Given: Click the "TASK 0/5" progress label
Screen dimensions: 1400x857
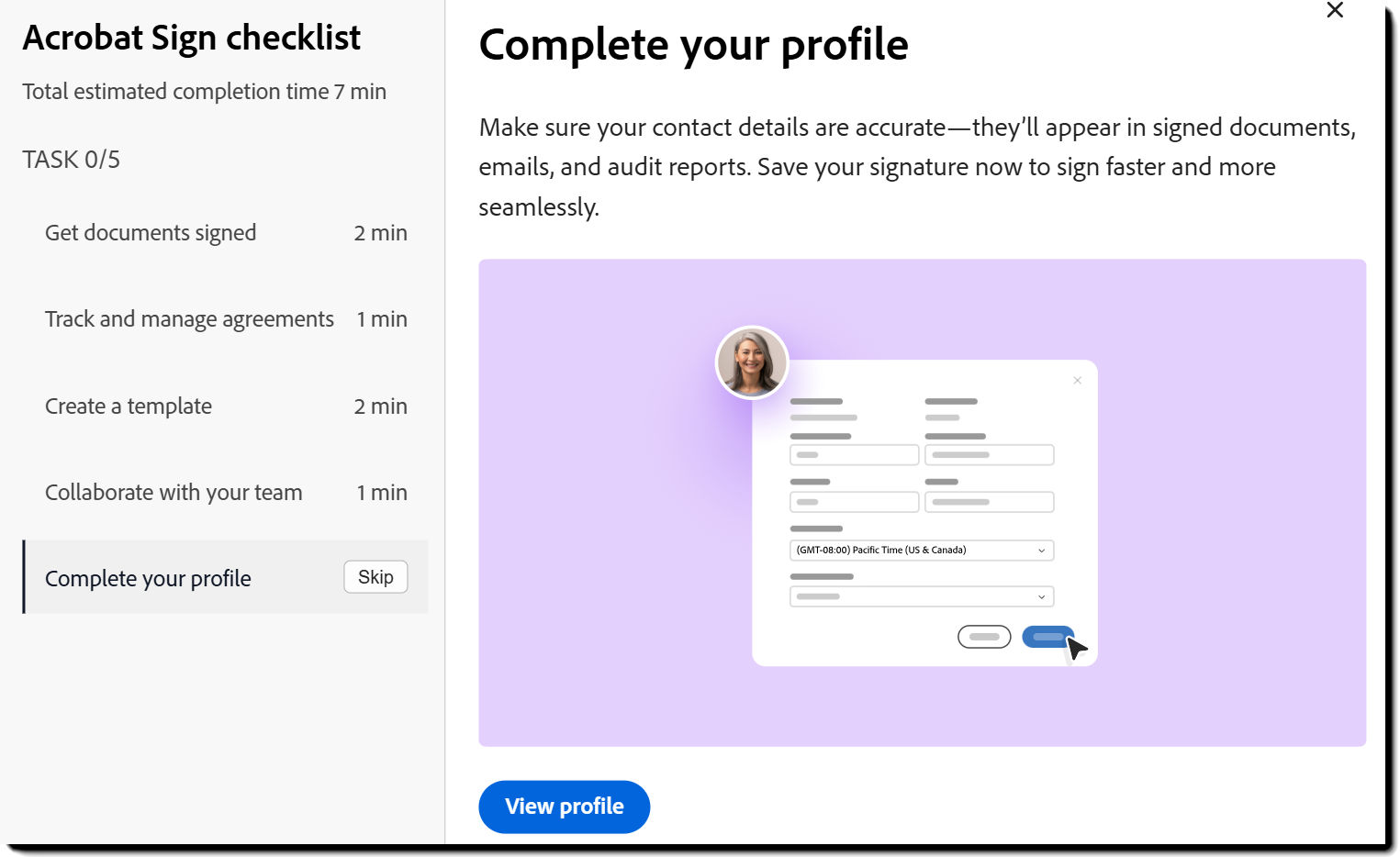Looking at the screenshot, I should tap(71, 159).
